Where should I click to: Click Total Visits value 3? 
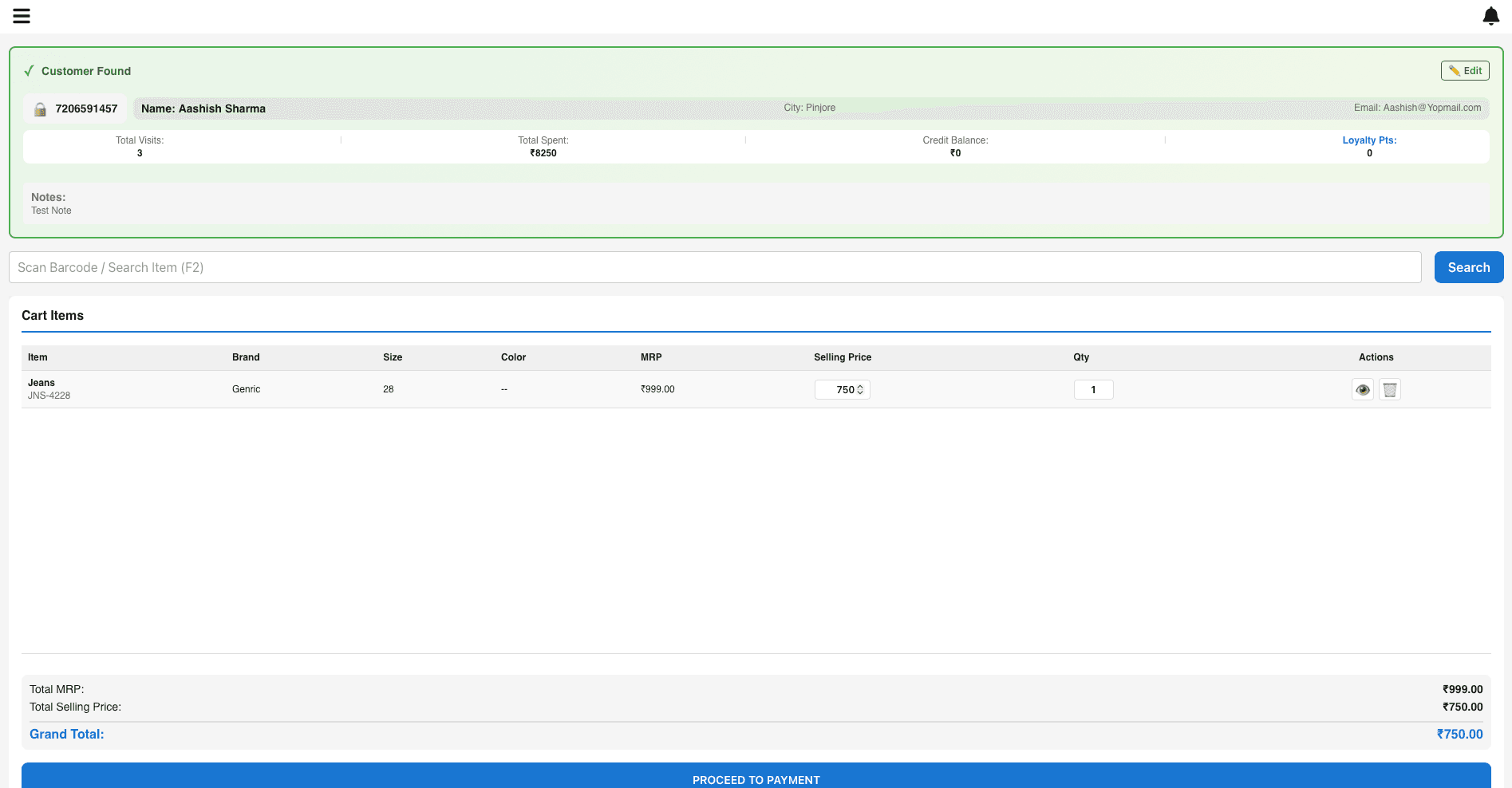140,153
